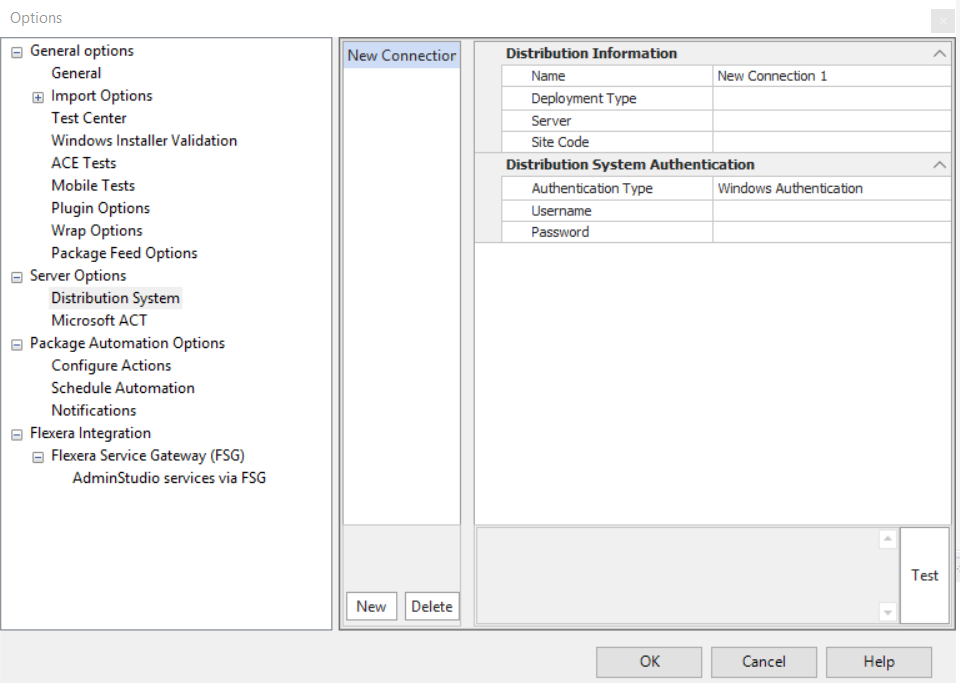
Task: Collapse the Server Options tree node
Action: [x=17, y=277]
